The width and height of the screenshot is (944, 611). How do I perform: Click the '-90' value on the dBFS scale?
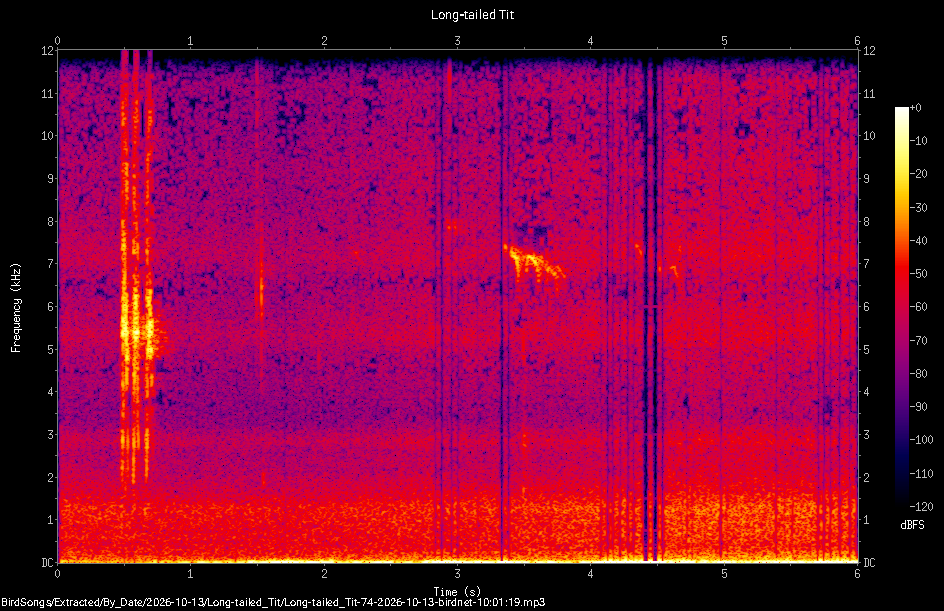point(919,407)
